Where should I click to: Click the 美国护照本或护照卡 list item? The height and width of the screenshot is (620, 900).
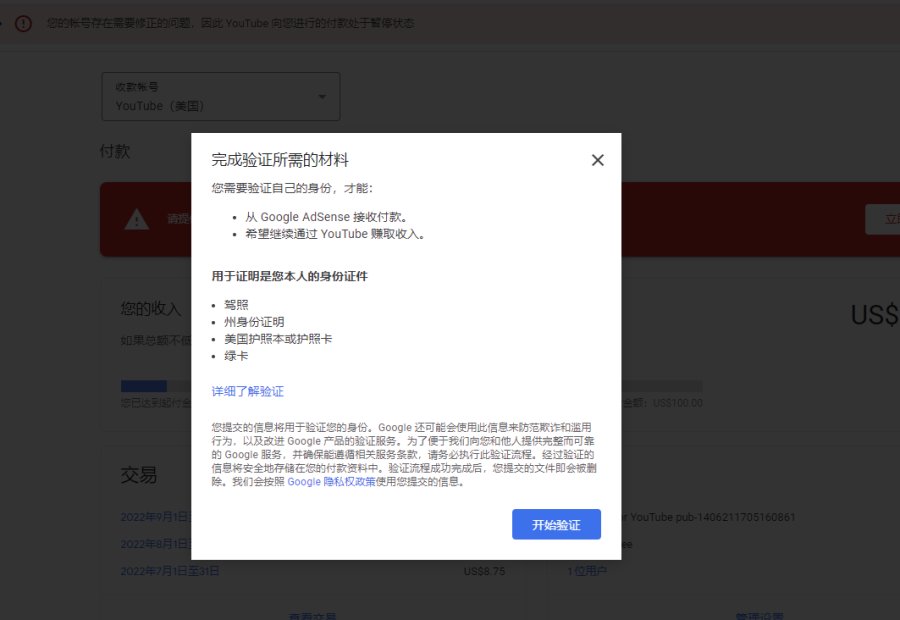click(278, 339)
